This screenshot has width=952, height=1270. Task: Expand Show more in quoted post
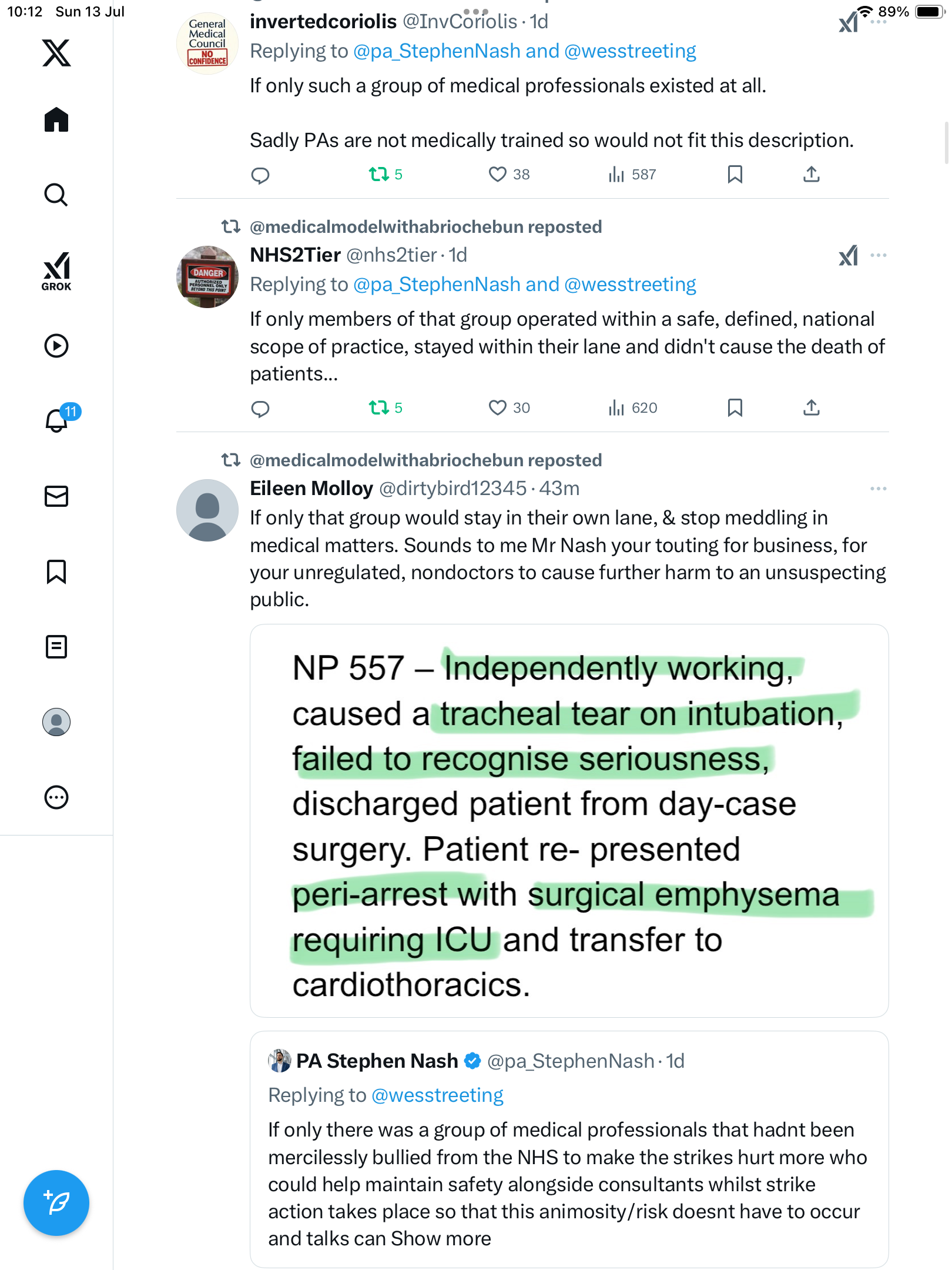point(441,1238)
